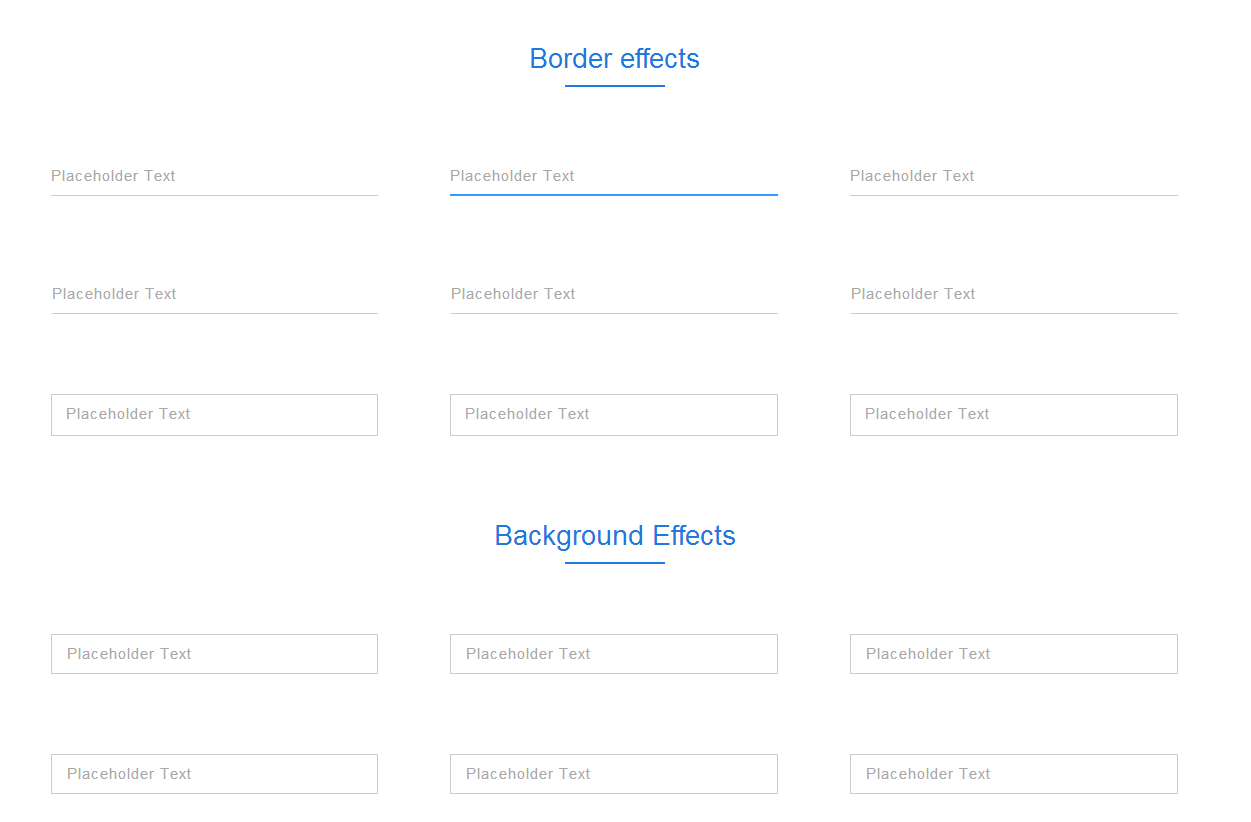This screenshot has width=1251, height=822.
Task: Focus bottom-row middle input under Background Effects
Action: click(x=614, y=774)
